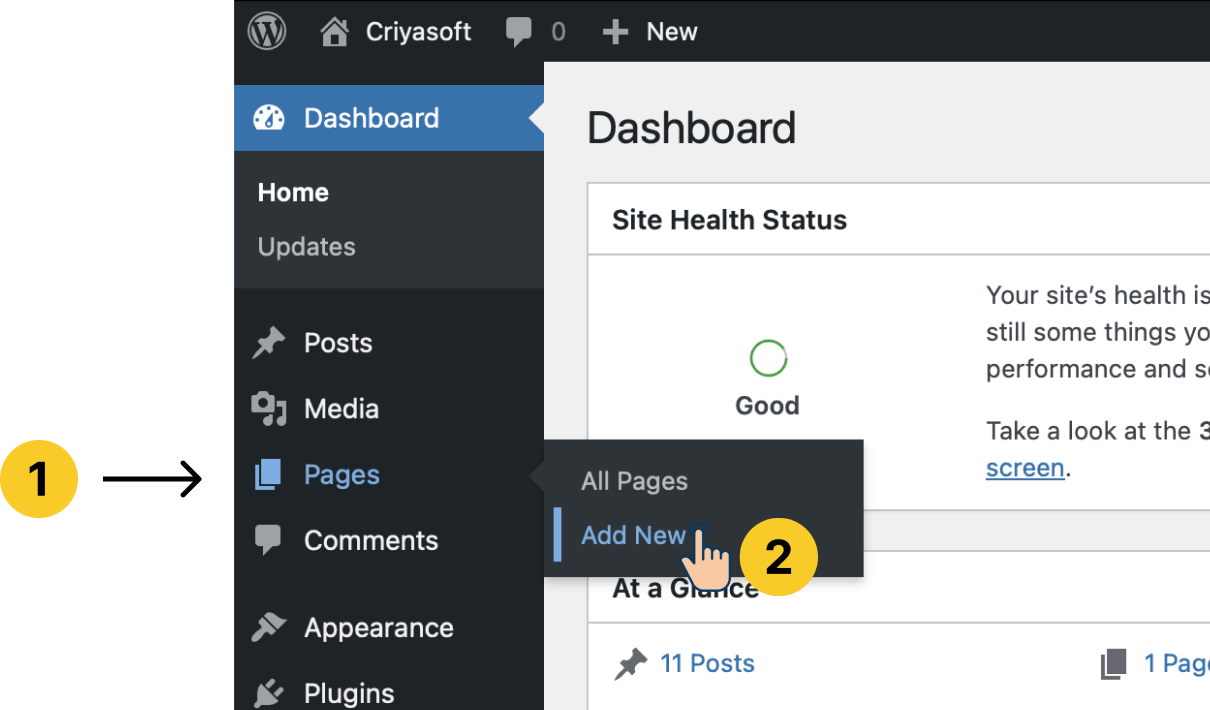Image resolution: width=1210 pixels, height=710 pixels.
Task: Click the New button in admin bar
Action: (x=671, y=32)
